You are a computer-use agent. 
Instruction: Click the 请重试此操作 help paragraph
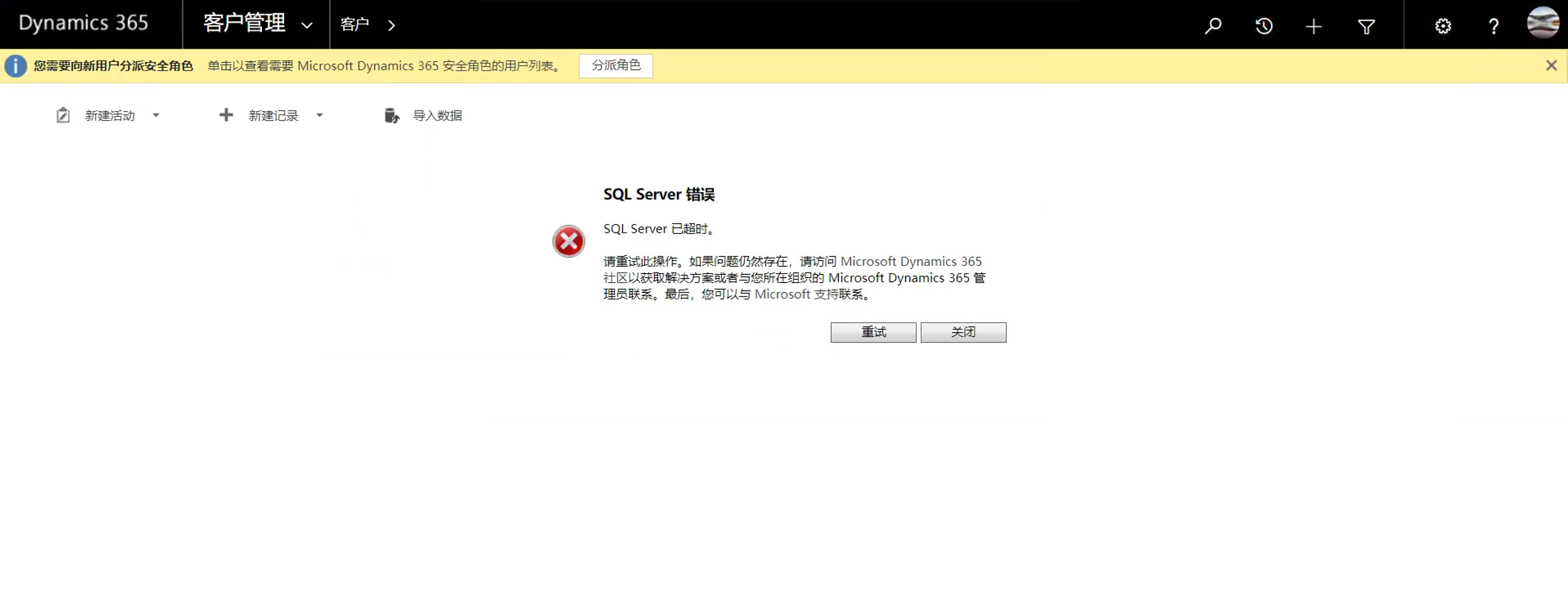[795, 278]
